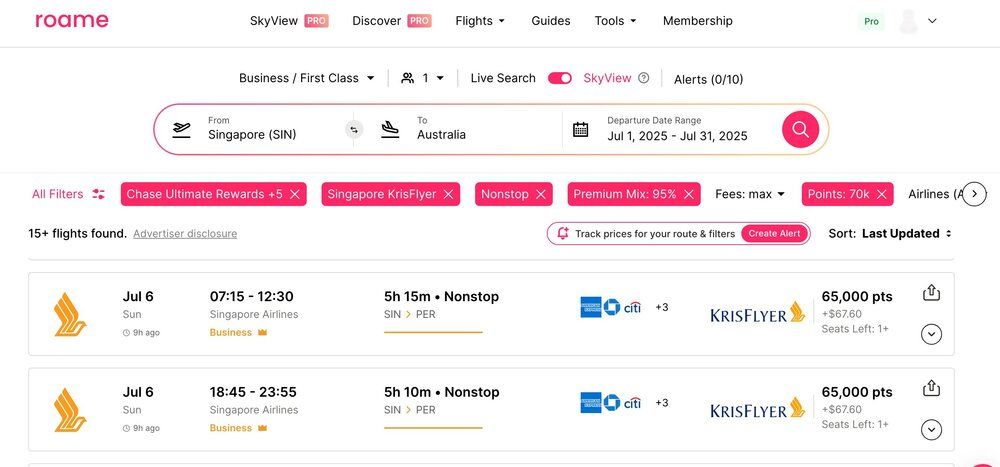The width and height of the screenshot is (1000, 467).
Task: Expand details for the 07:15 flight
Action: click(931, 334)
